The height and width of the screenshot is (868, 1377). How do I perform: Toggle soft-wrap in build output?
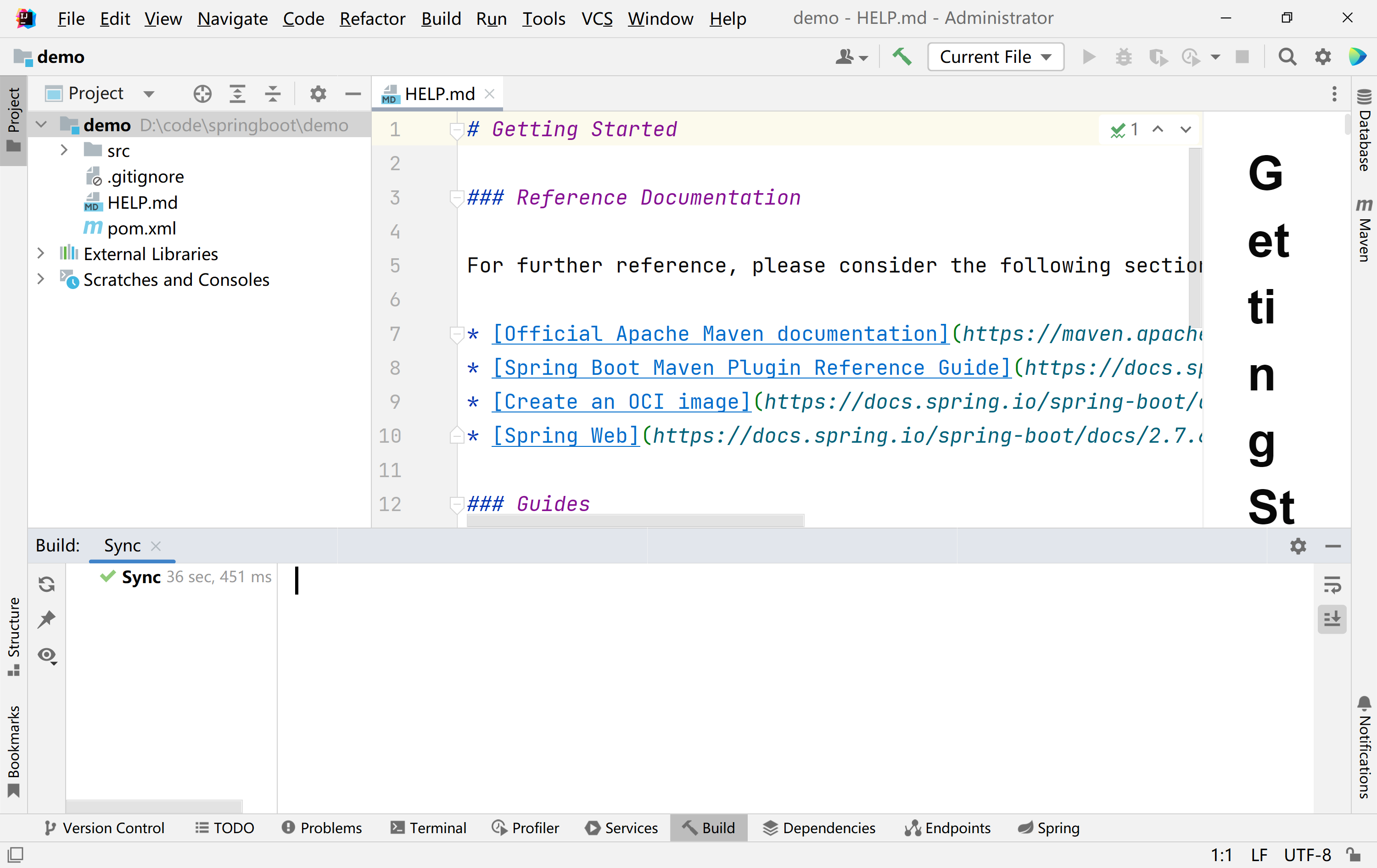coord(1332,584)
